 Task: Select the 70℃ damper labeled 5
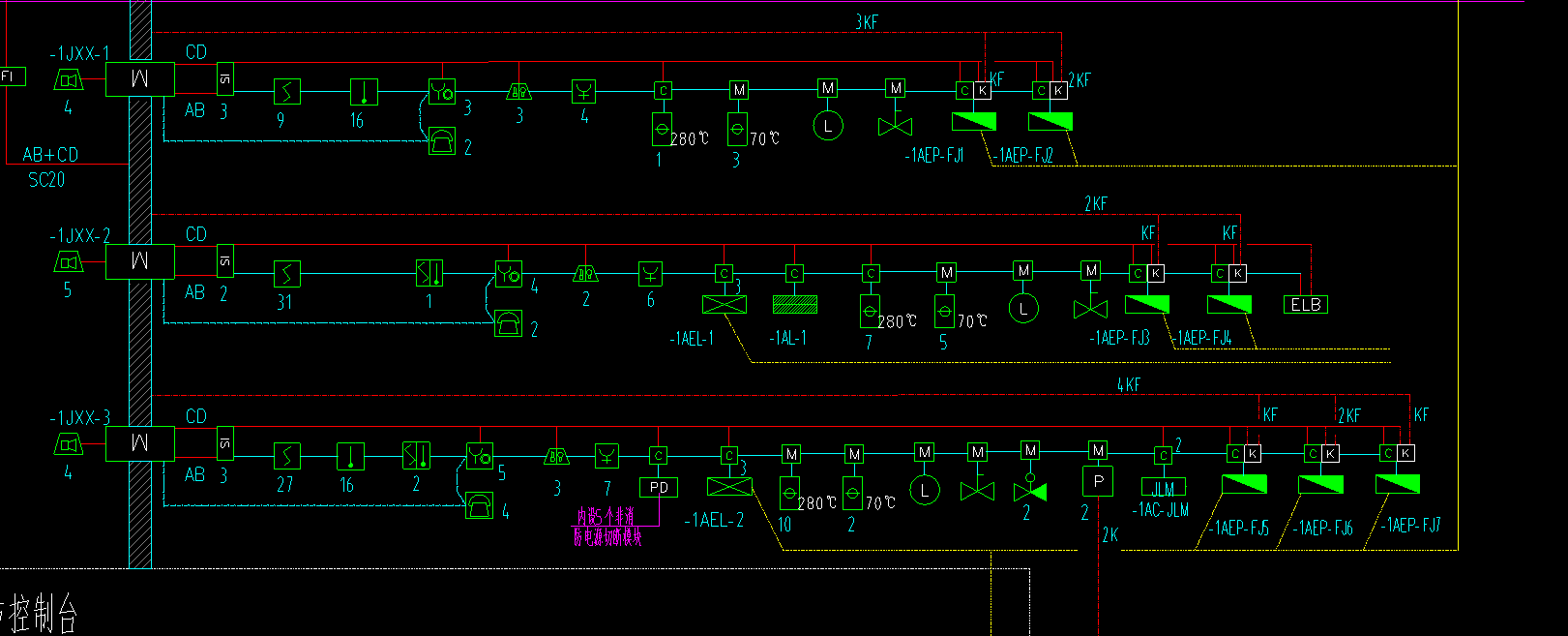coord(945,311)
